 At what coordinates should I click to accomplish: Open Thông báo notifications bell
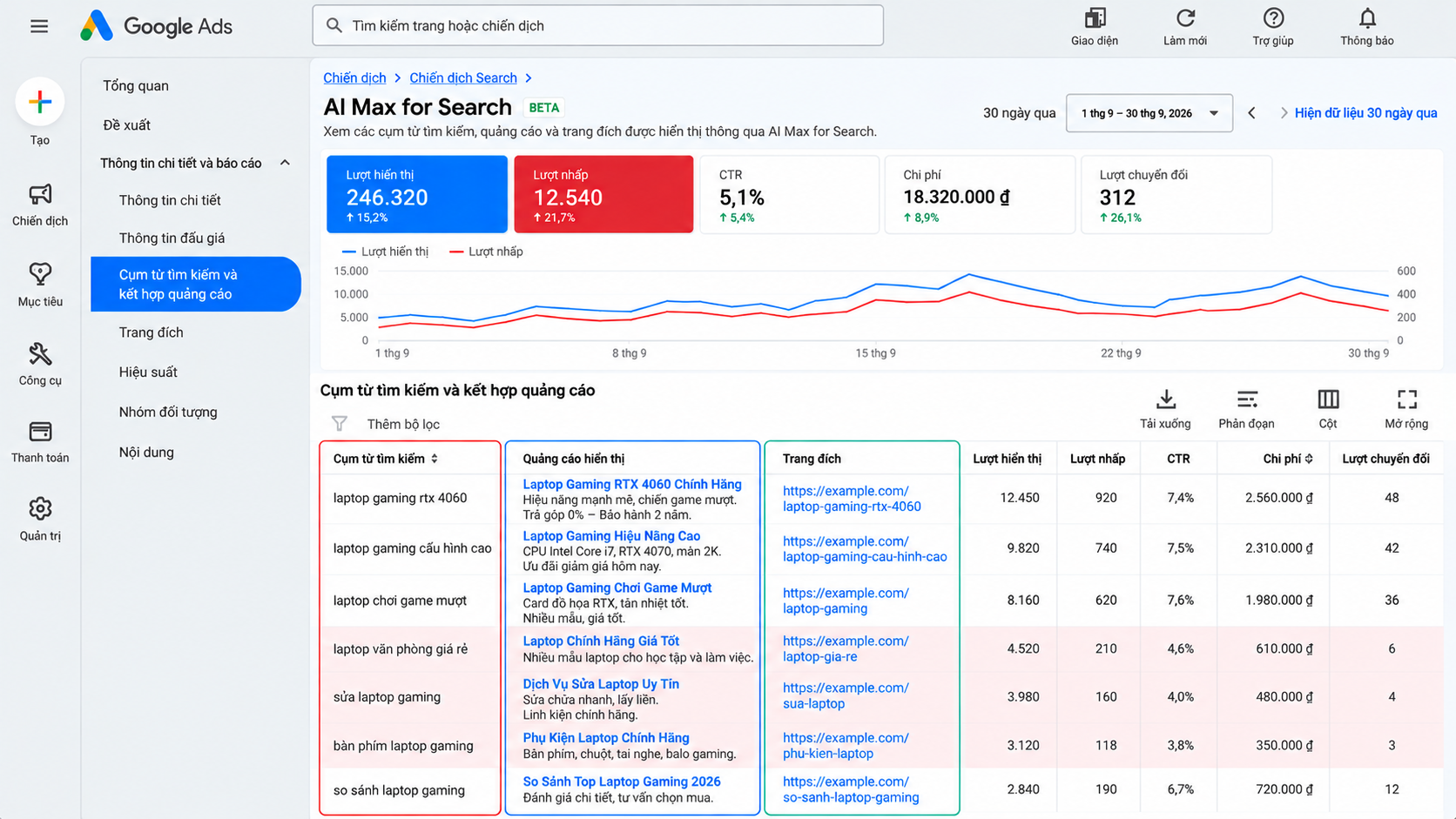coord(1367,18)
